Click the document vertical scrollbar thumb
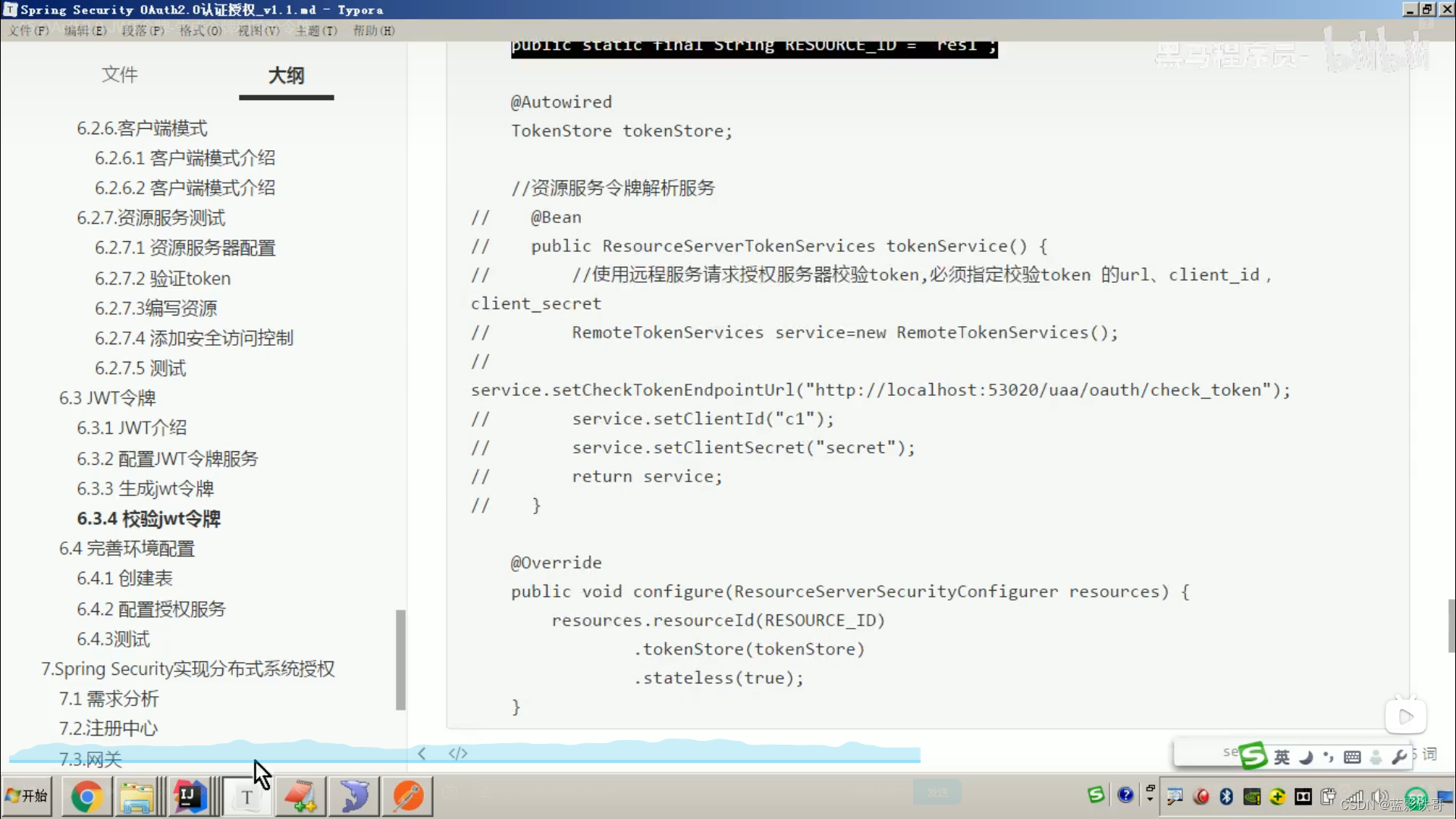 (1451, 625)
